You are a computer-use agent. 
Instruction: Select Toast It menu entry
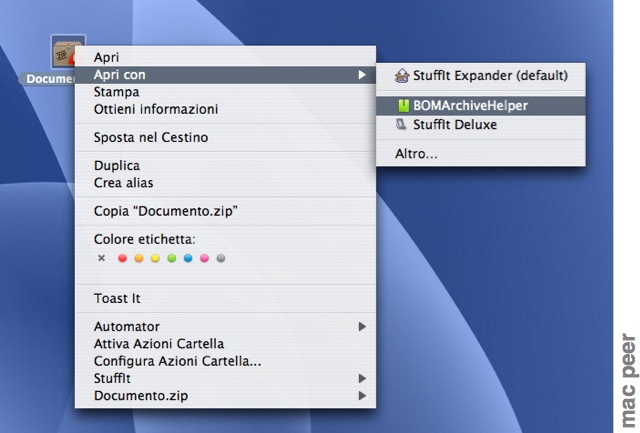(x=225, y=298)
